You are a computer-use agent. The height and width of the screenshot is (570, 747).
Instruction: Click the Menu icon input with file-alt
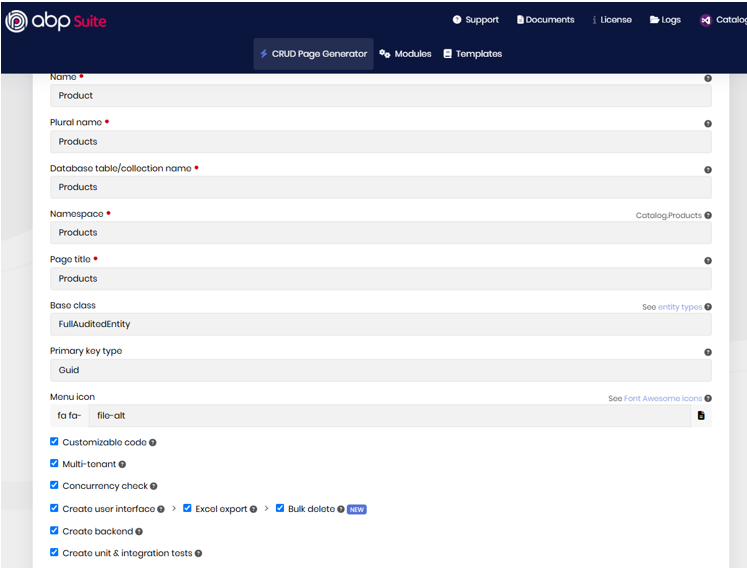(390, 416)
